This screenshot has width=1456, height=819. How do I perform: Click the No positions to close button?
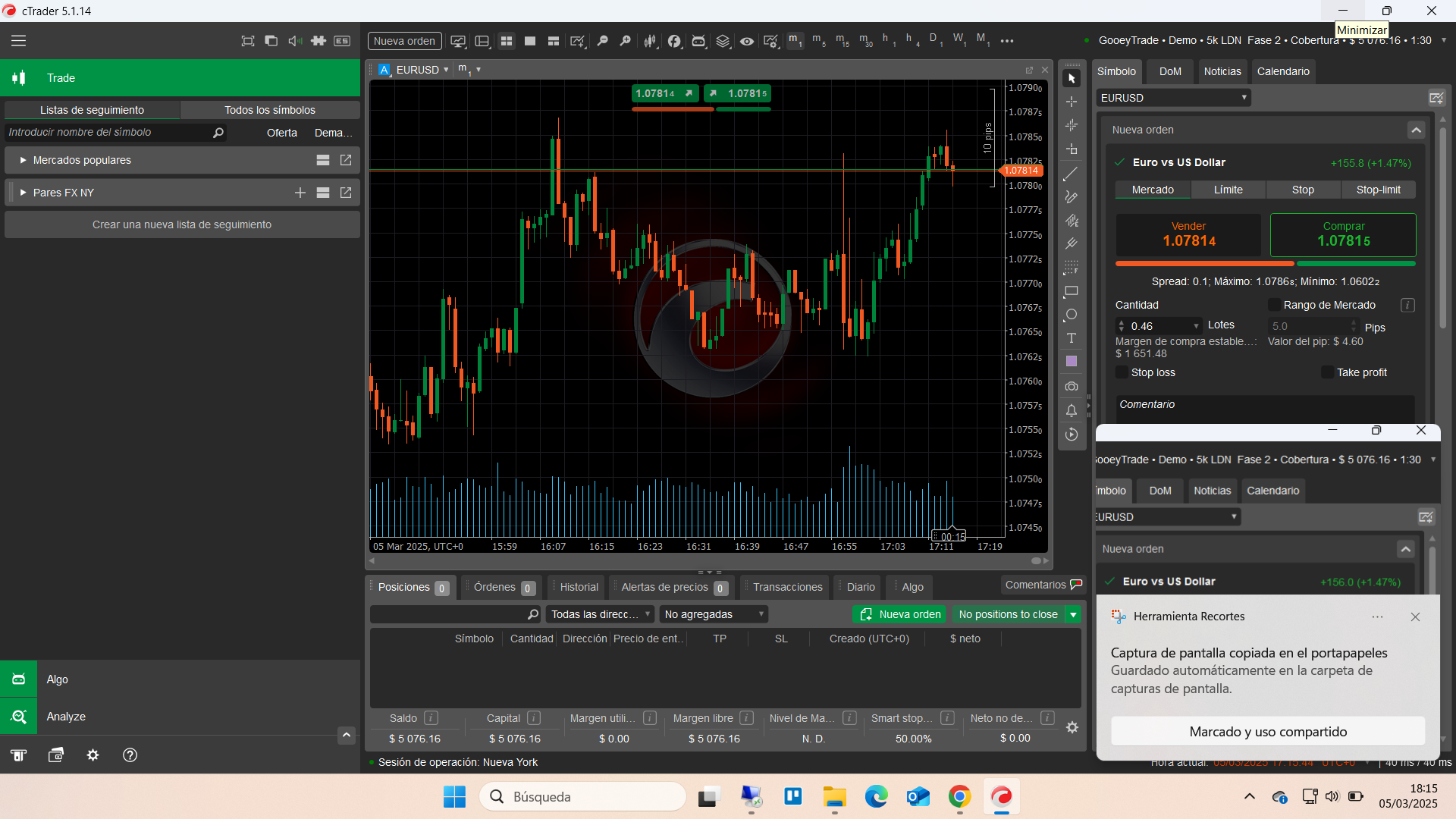tap(1008, 614)
